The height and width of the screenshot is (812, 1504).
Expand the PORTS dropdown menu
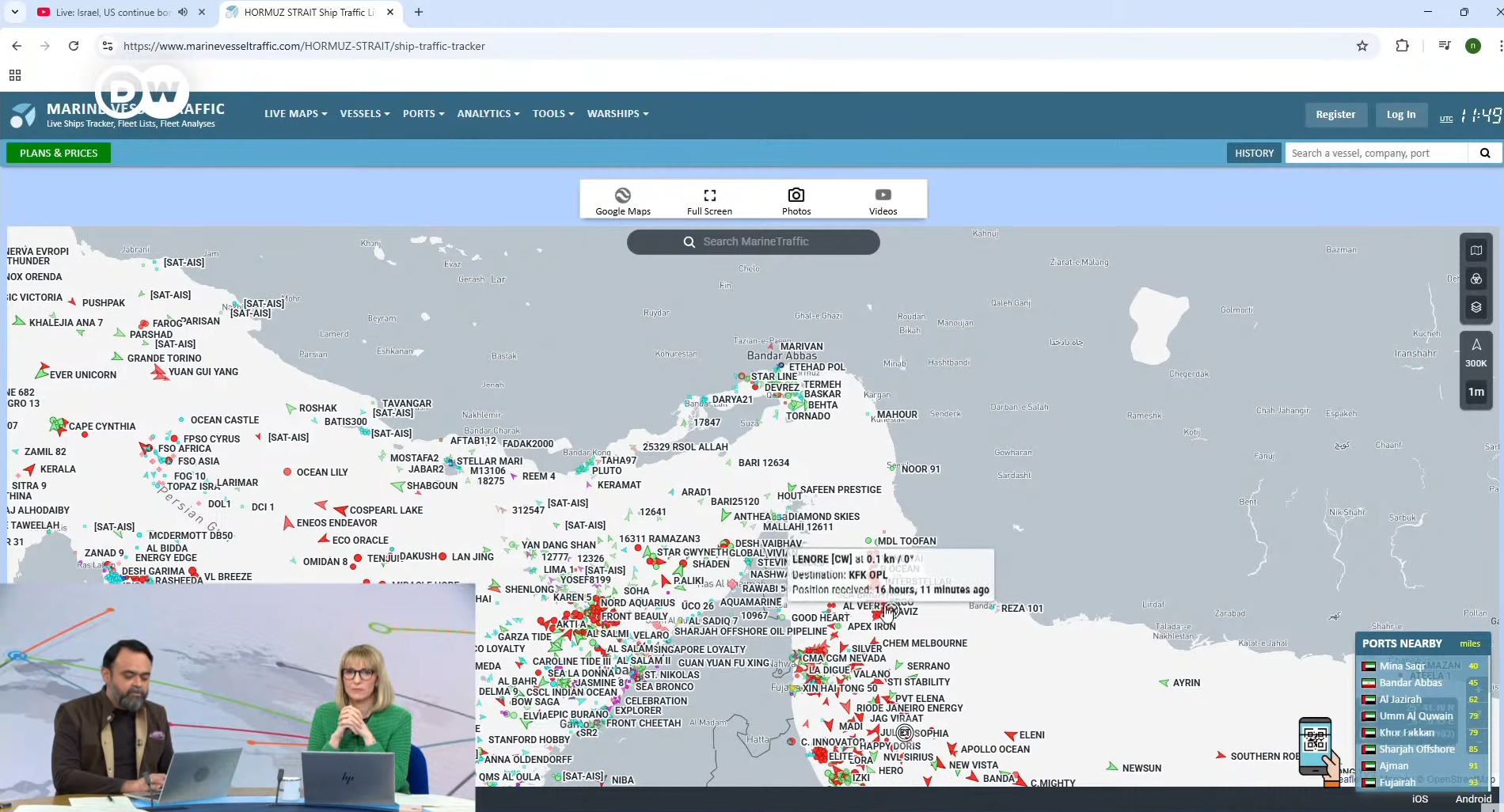(423, 114)
